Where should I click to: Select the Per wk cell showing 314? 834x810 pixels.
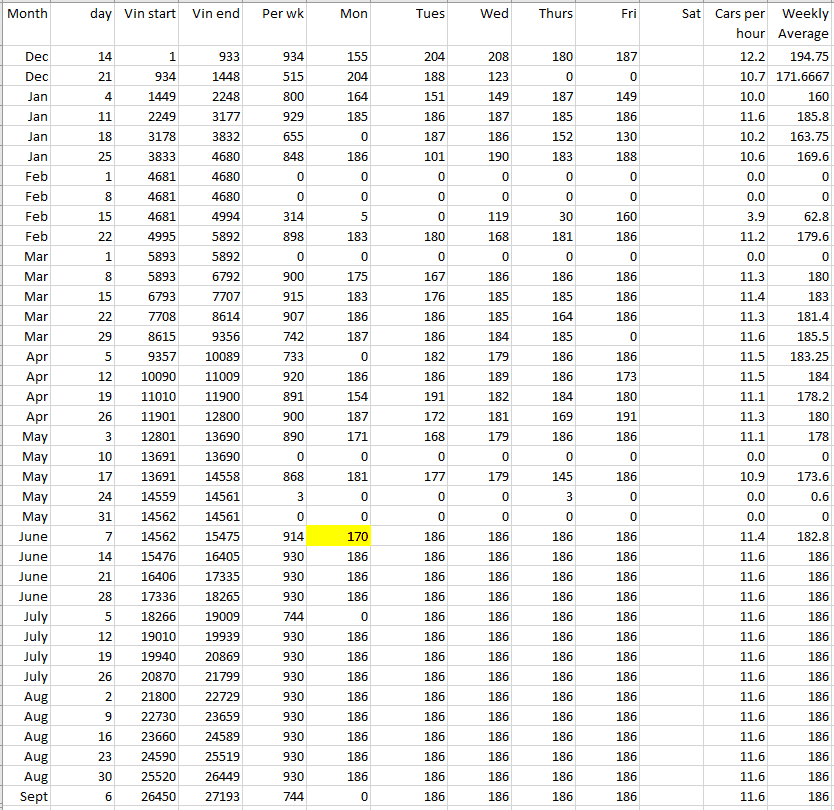click(275, 217)
